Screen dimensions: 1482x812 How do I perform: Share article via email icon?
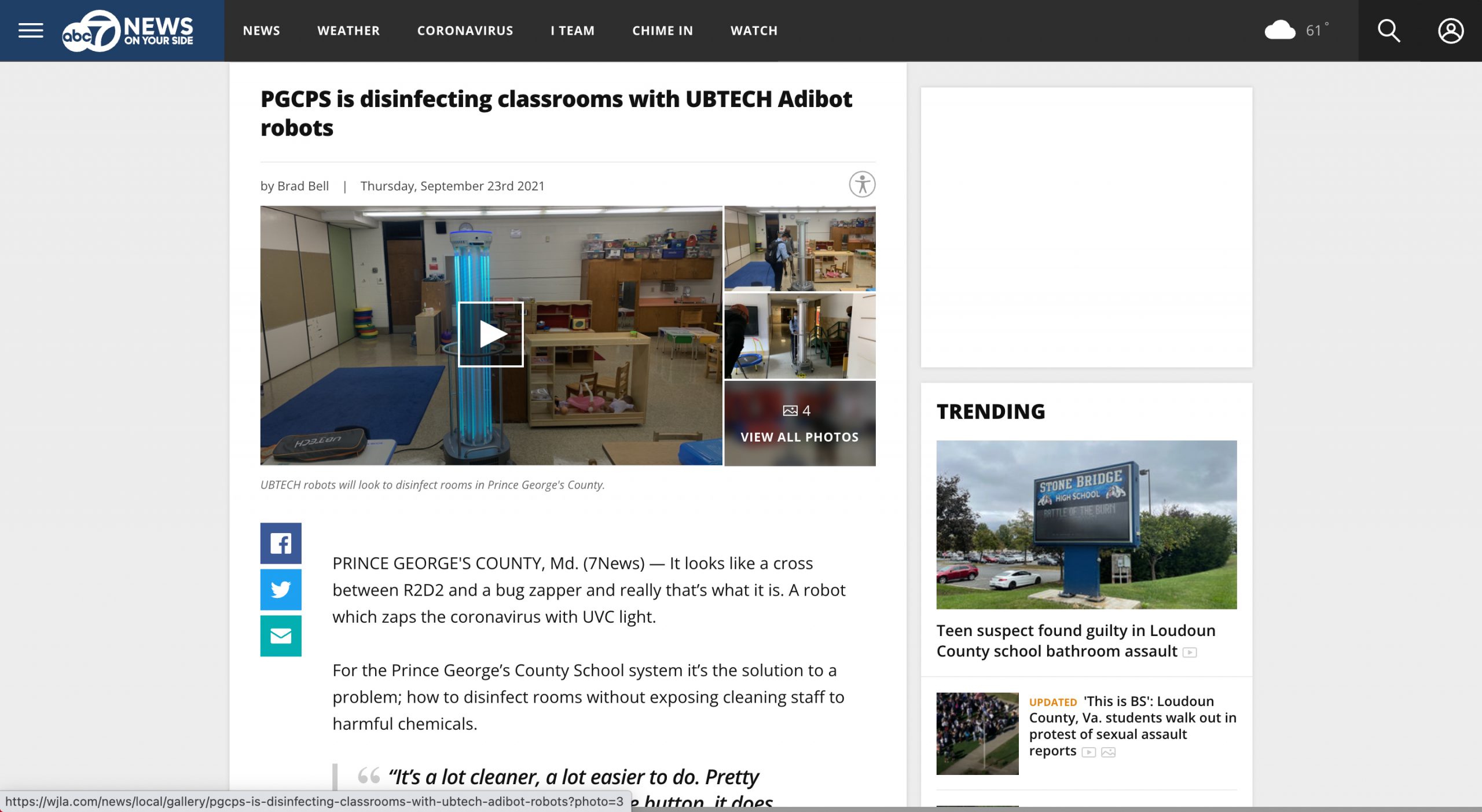tap(281, 635)
